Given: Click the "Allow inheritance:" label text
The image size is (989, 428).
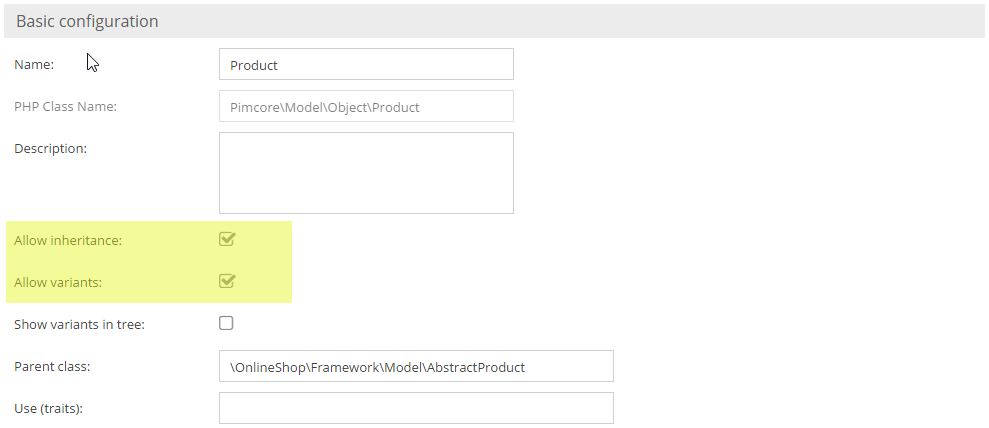Looking at the screenshot, I should pos(68,240).
